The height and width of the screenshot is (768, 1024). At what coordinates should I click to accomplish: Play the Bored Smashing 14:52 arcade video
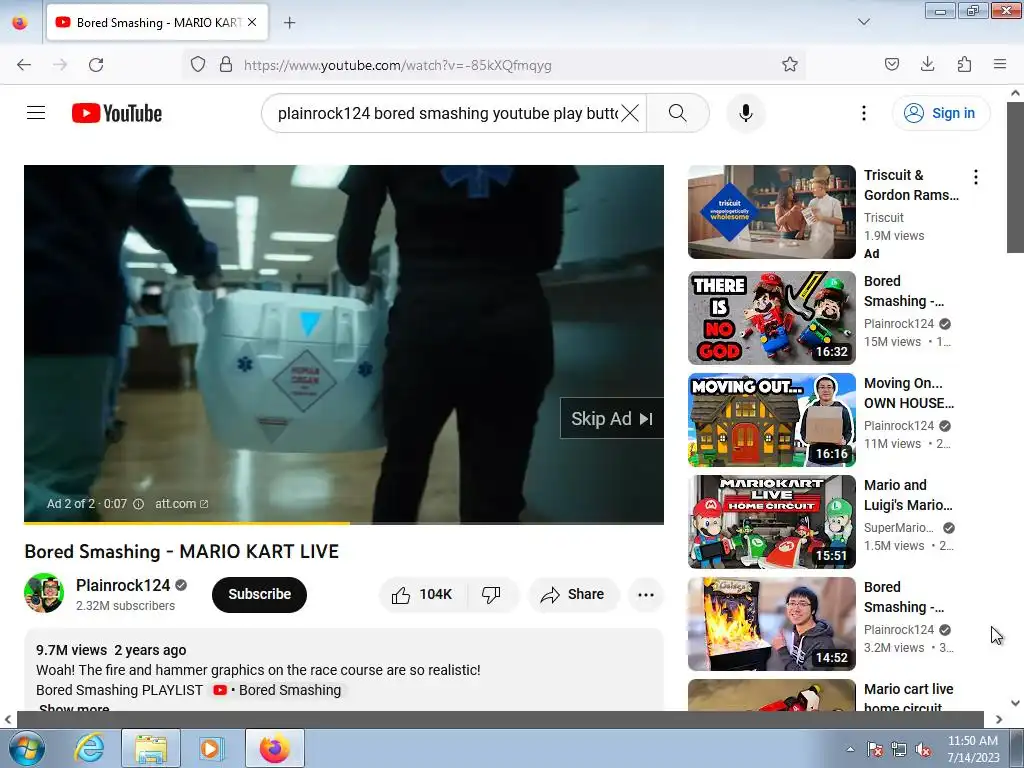pos(771,624)
